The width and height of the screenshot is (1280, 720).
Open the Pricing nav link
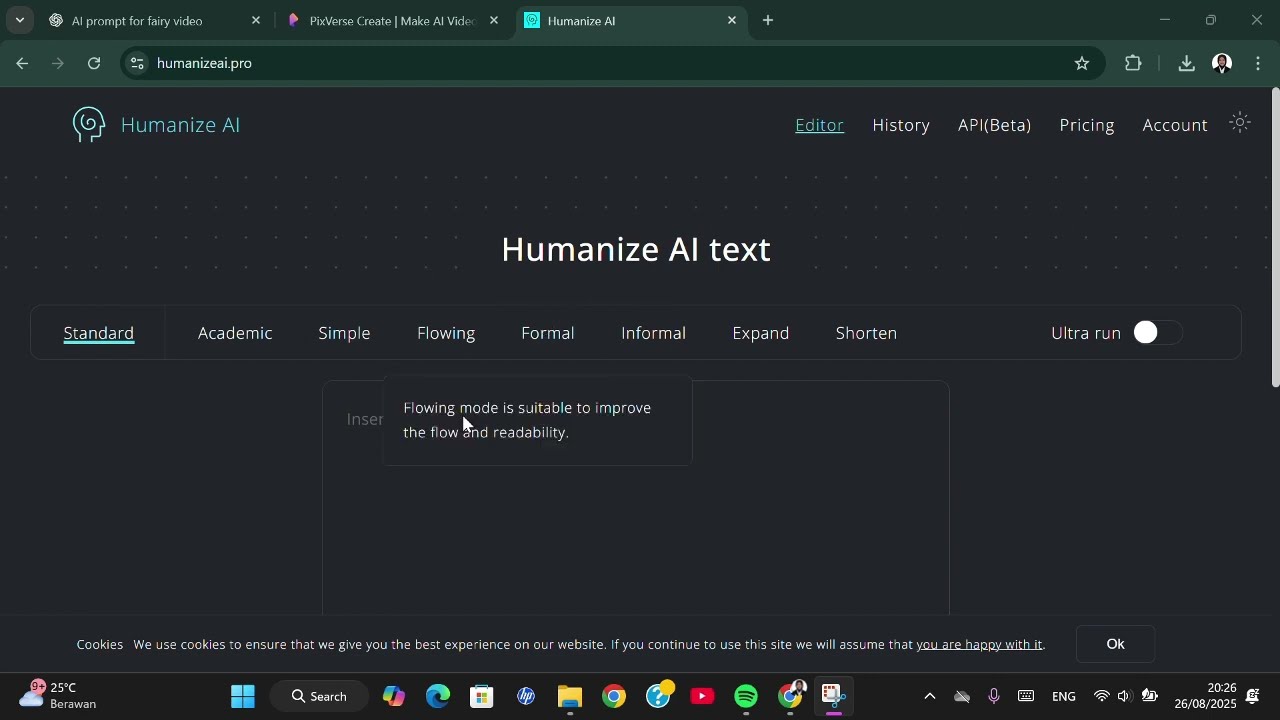tap(1087, 125)
